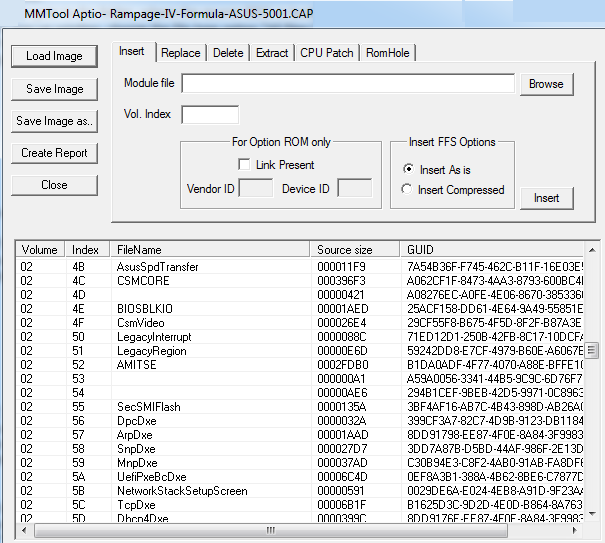Select the row with source size 00000AE6
This screenshot has height=543, width=605.
[300, 393]
